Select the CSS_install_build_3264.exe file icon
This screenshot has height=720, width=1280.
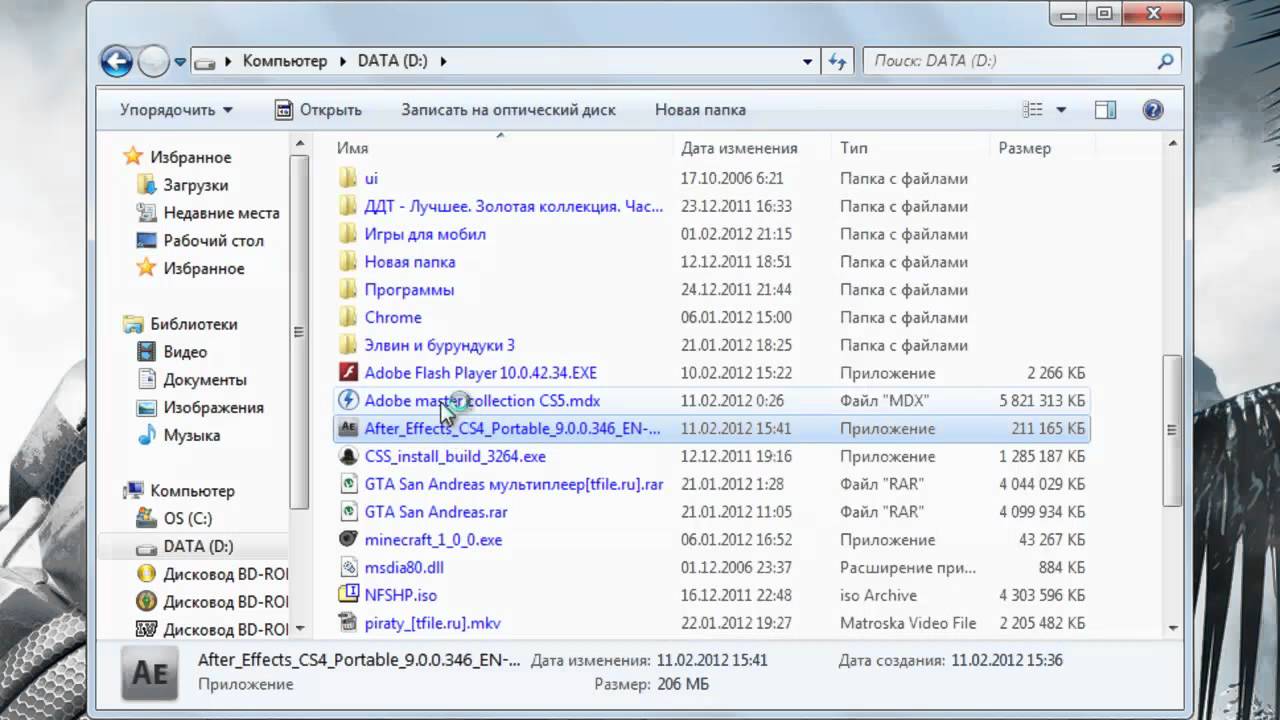pyautogui.click(x=348, y=456)
